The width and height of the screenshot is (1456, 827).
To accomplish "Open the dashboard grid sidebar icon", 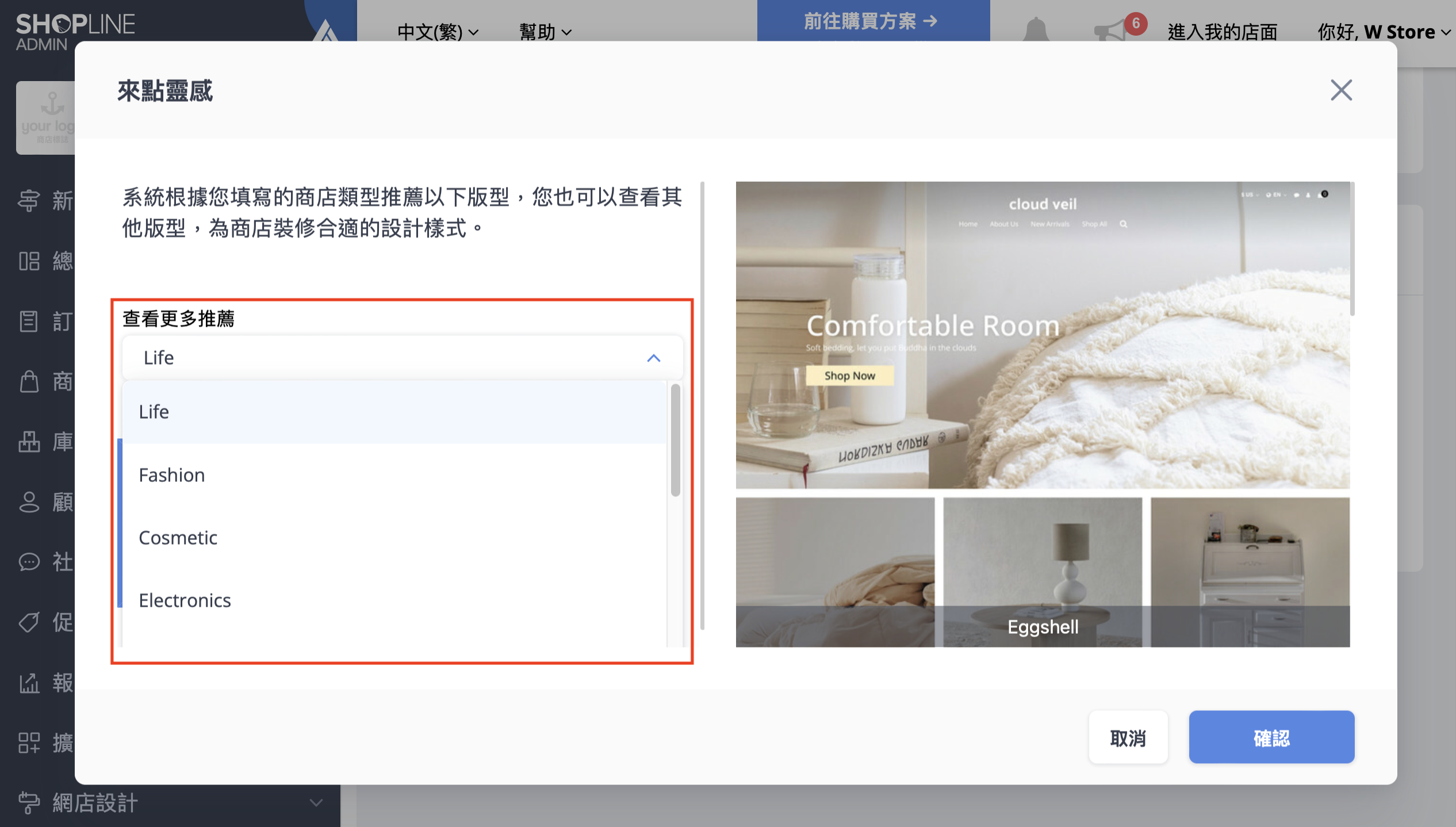I will click(x=29, y=261).
